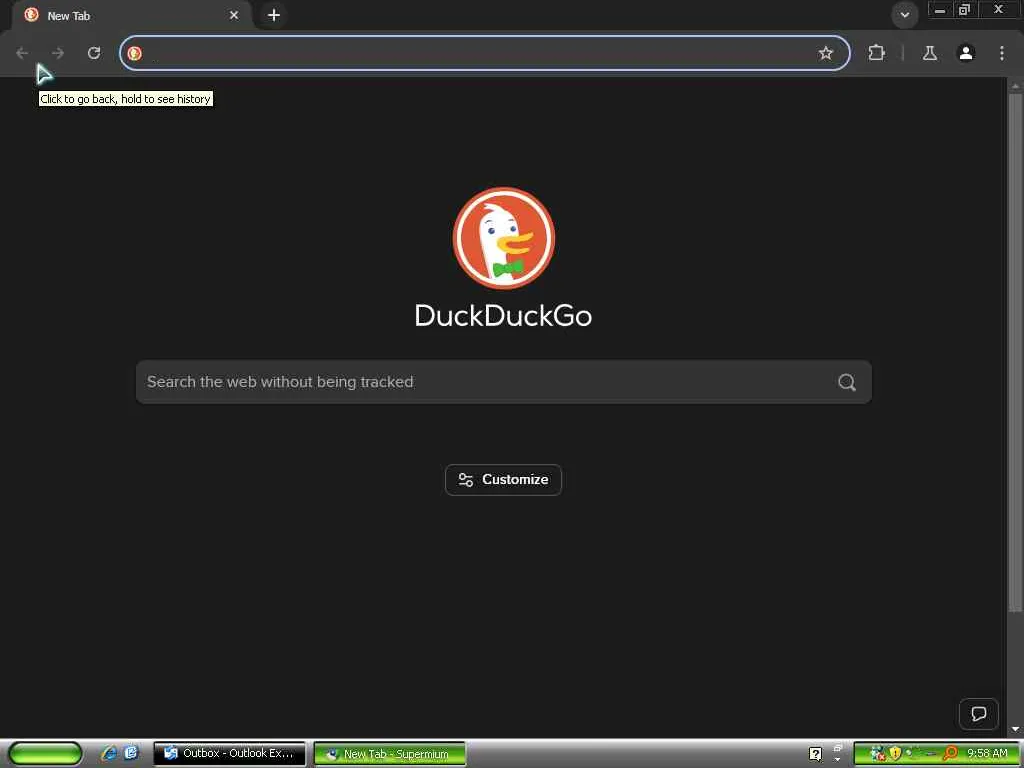Select the New Tab browser tab

[131, 15]
